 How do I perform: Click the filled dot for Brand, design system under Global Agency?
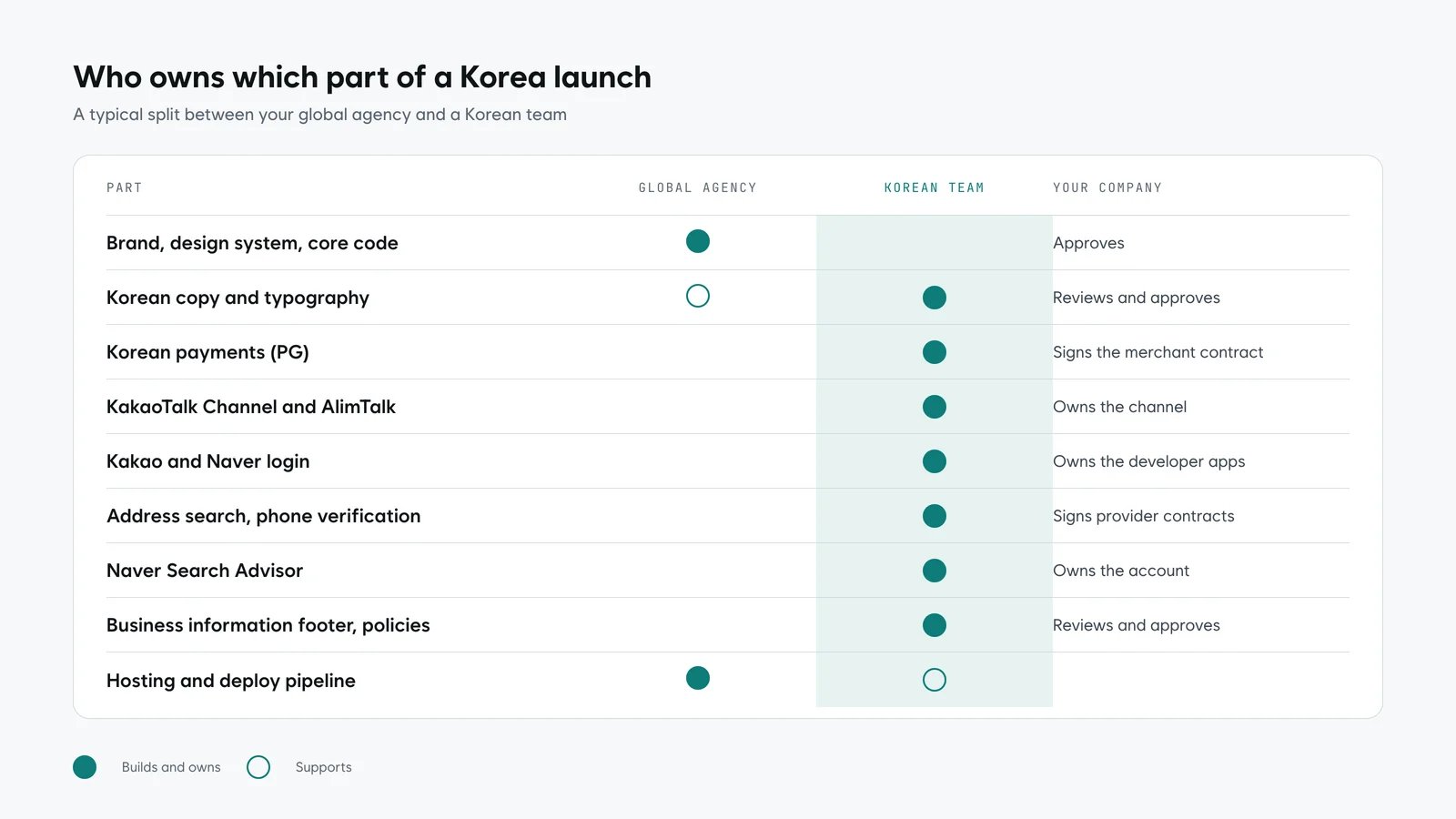point(698,241)
